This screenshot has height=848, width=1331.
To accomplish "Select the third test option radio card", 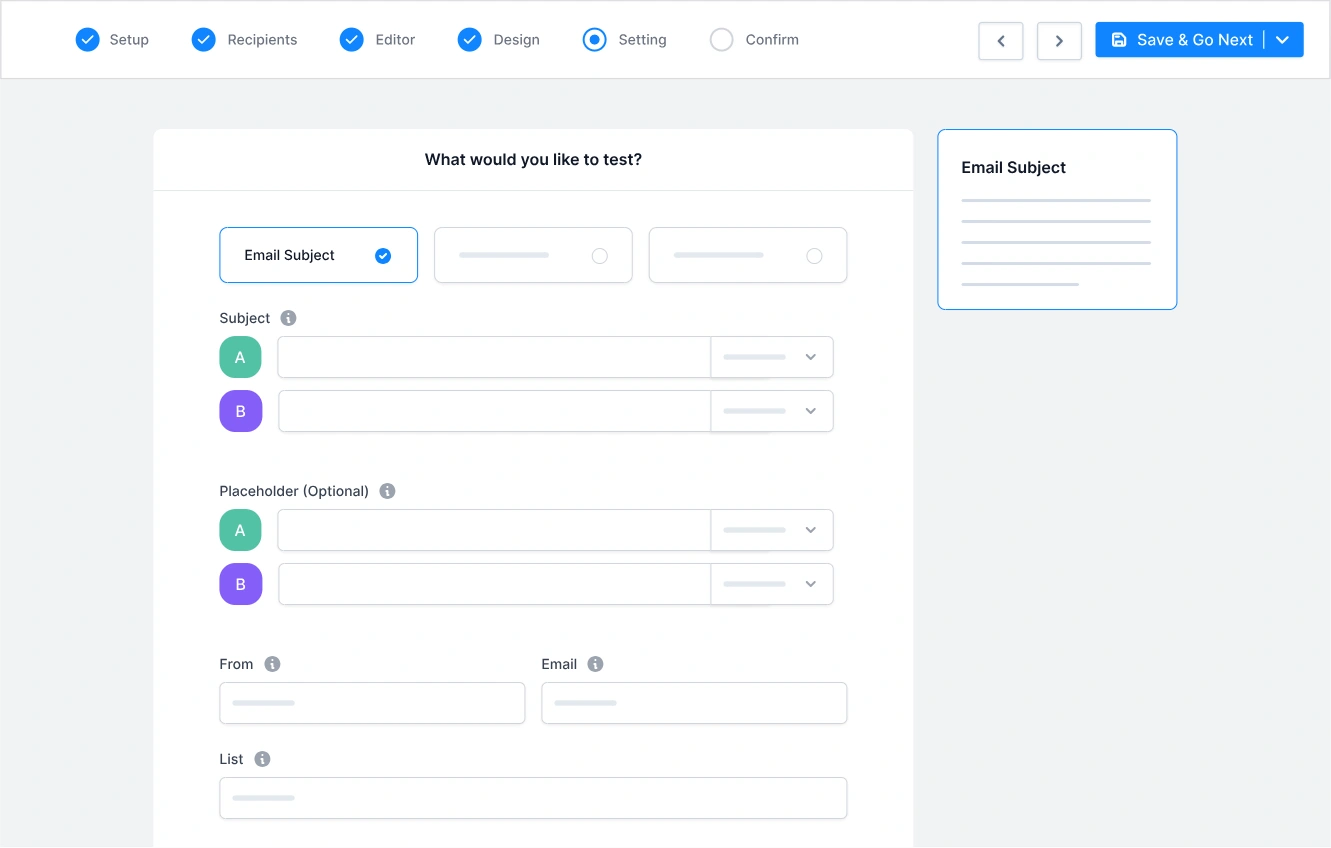I will [747, 255].
